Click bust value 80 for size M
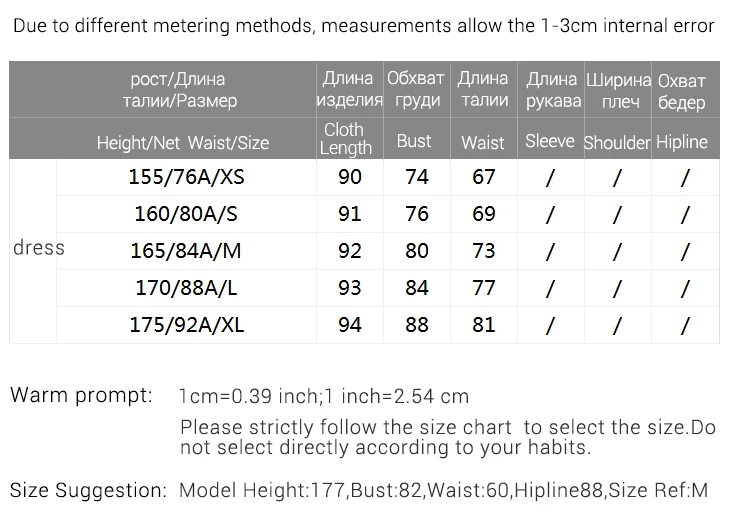730x531 pixels. [417, 251]
